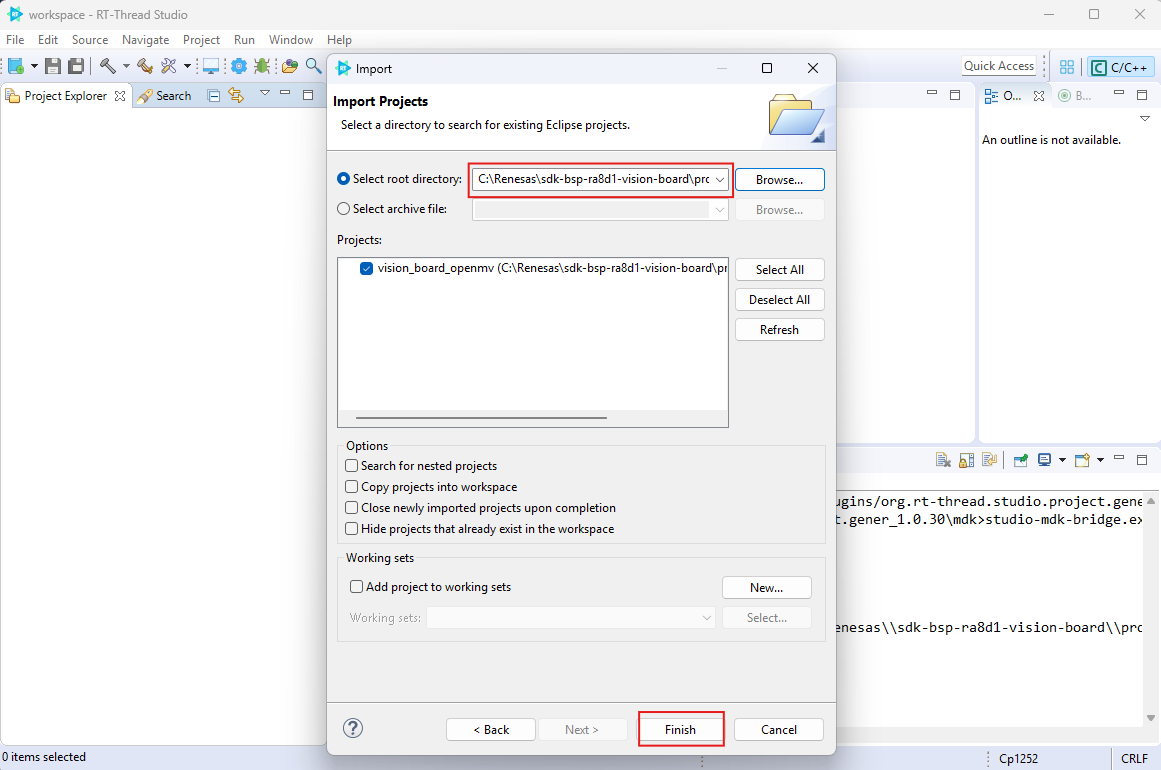This screenshot has height=770, width=1161.
Task: Choose the Select archive file radio button
Action: click(x=344, y=209)
